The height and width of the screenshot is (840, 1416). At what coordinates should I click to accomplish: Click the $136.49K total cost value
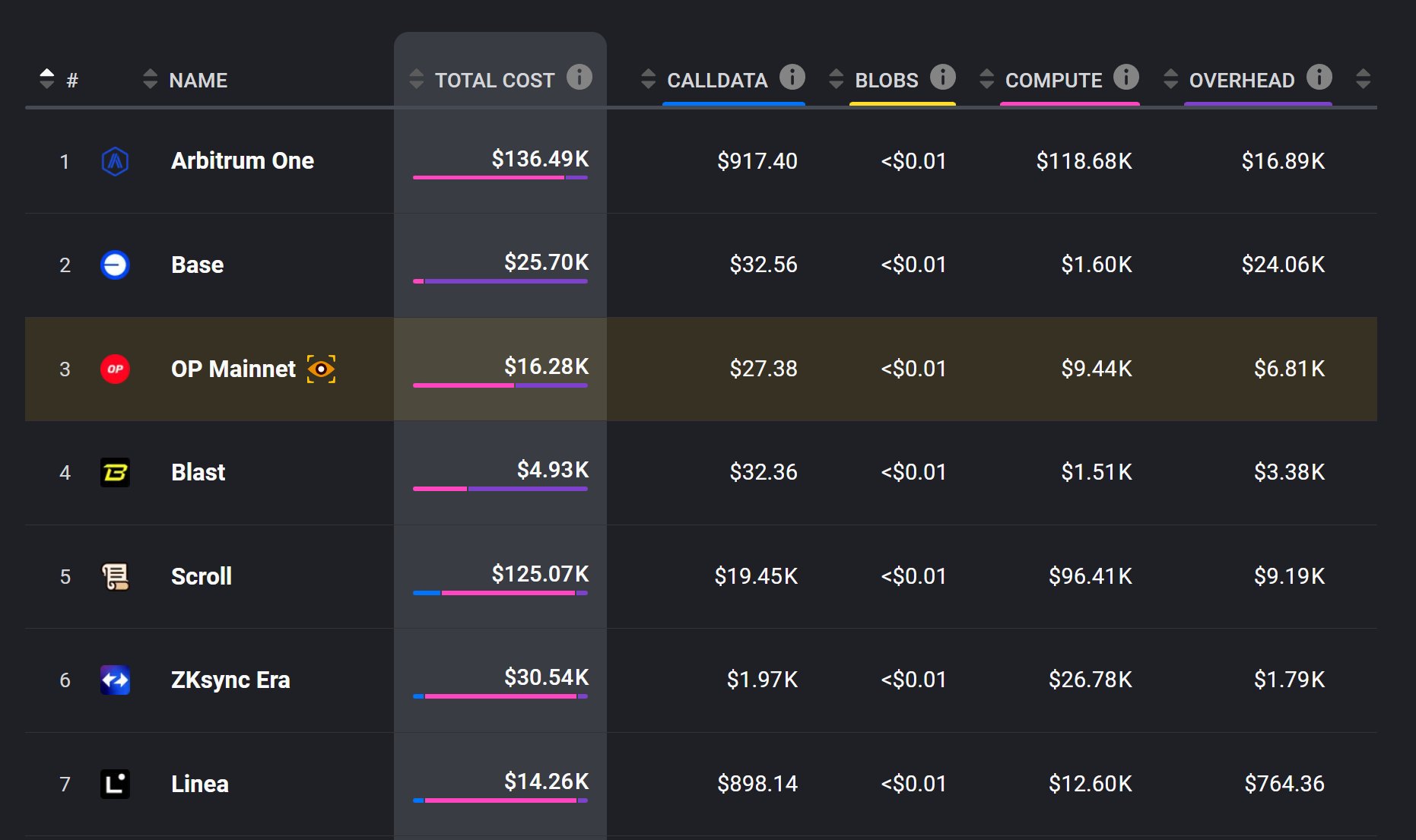[x=540, y=159]
